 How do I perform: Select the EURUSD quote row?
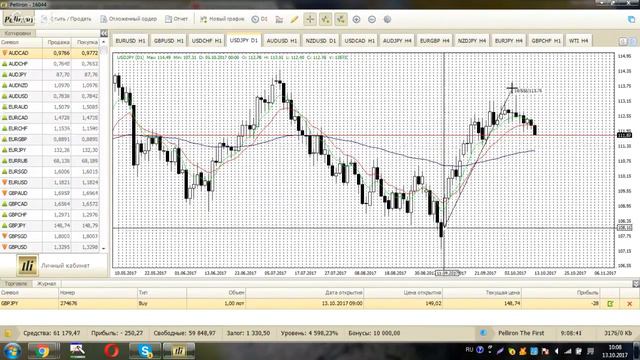pyautogui.click(x=50, y=182)
